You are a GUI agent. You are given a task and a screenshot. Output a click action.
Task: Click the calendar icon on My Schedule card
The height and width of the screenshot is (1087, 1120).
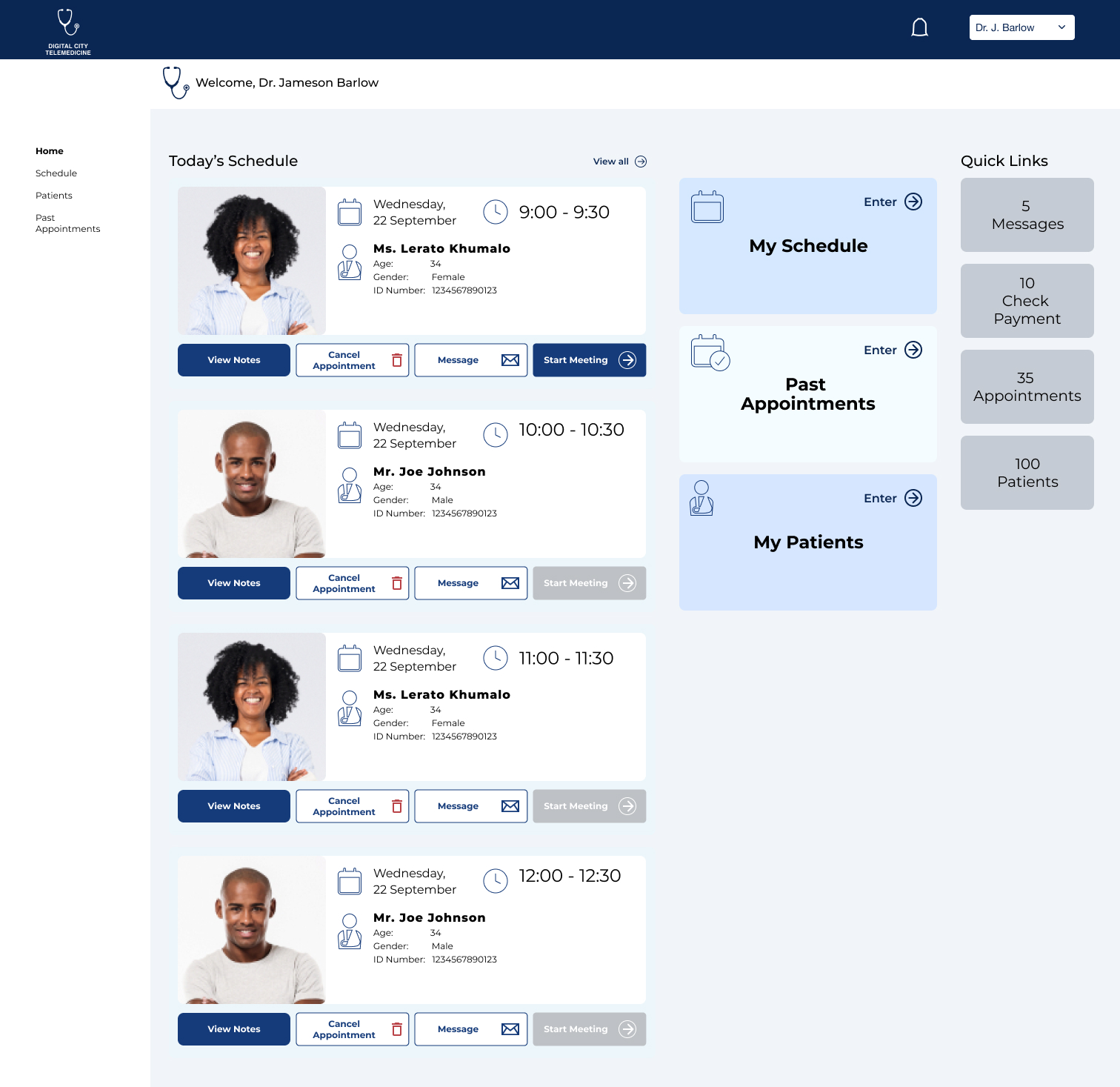coord(707,207)
